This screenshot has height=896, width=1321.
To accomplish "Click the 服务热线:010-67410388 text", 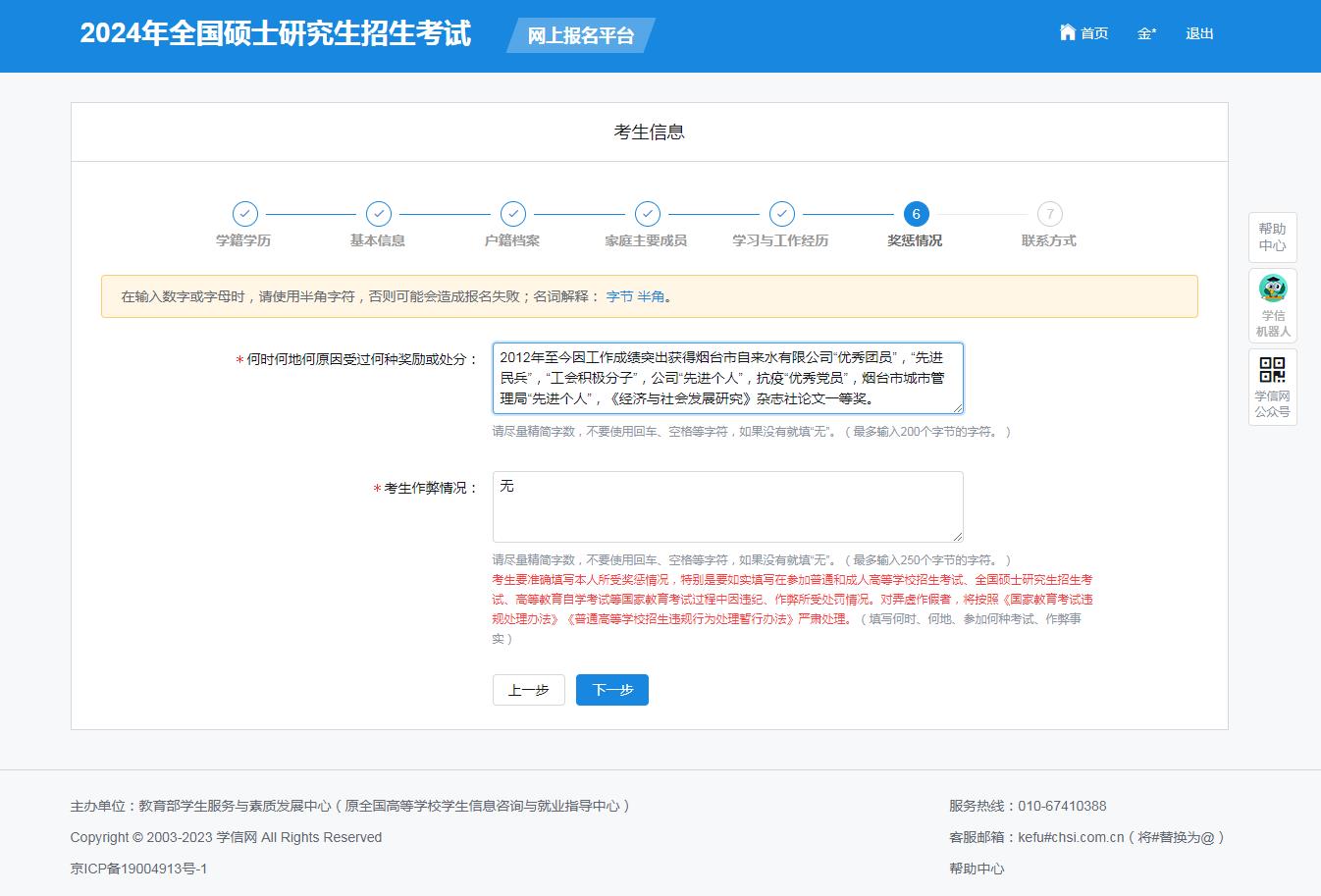I will pos(1028,806).
